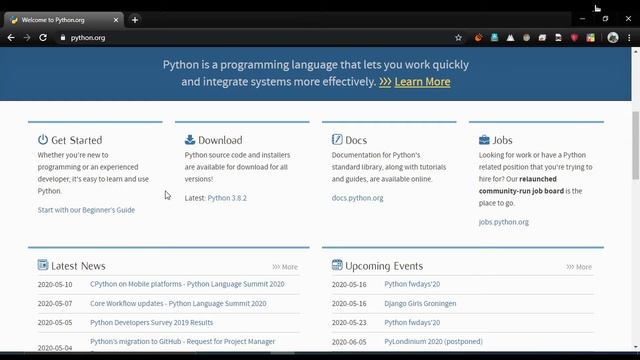
Task: Open More link in Upcoming Events
Action: [x=579, y=267]
